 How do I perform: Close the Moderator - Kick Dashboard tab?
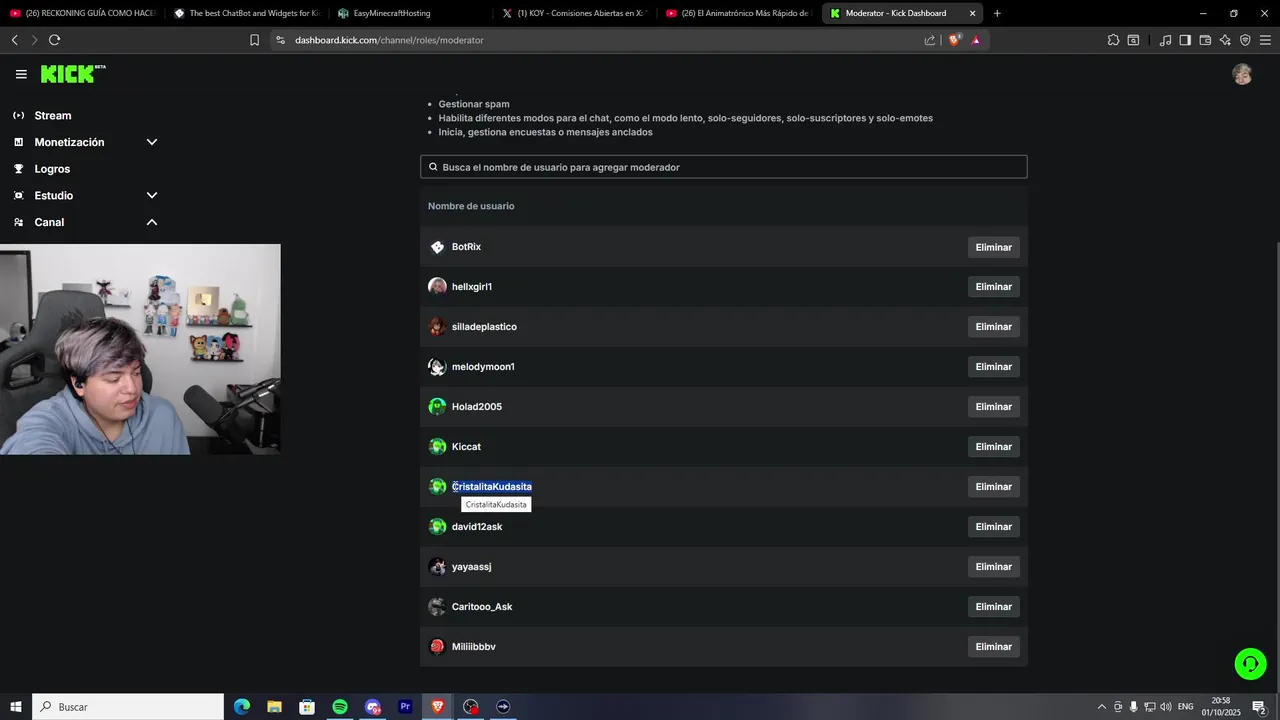point(972,13)
